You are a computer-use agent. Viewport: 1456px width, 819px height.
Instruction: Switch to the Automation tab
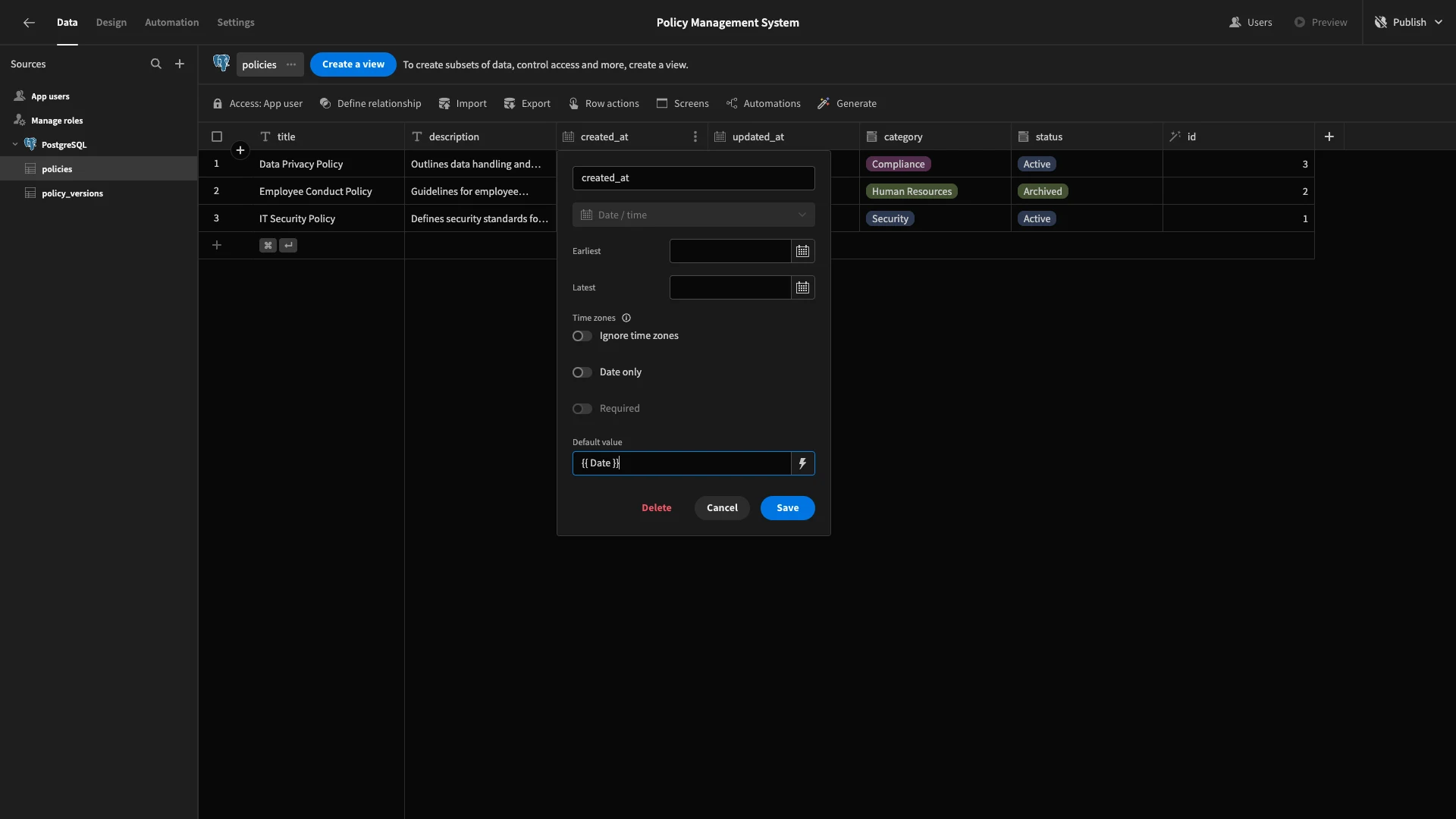click(x=172, y=23)
